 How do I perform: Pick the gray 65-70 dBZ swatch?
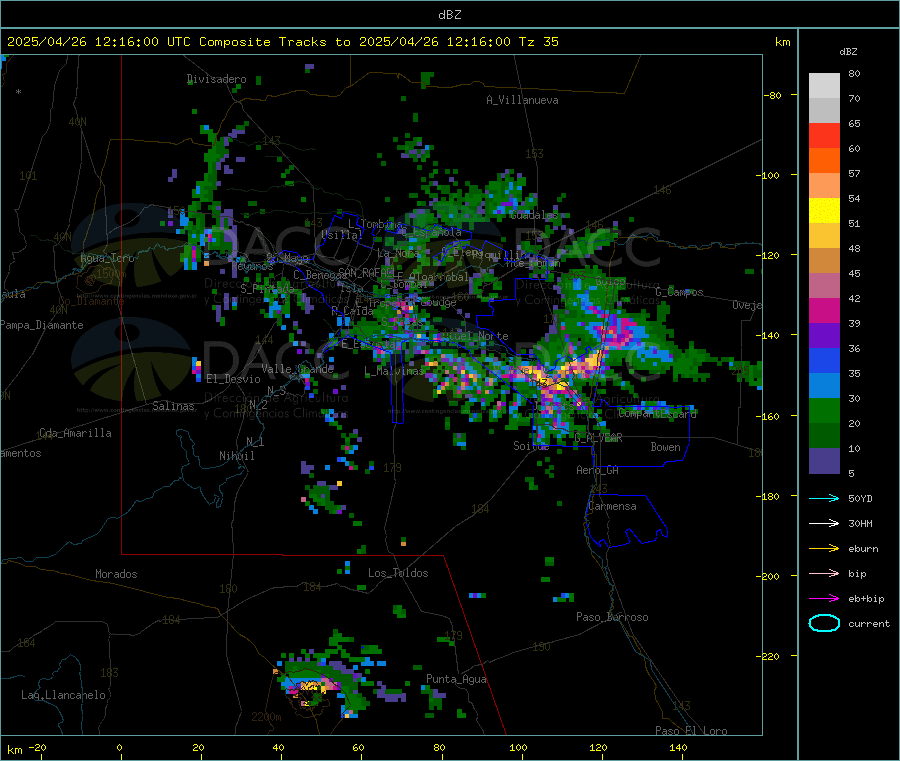pos(824,111)
